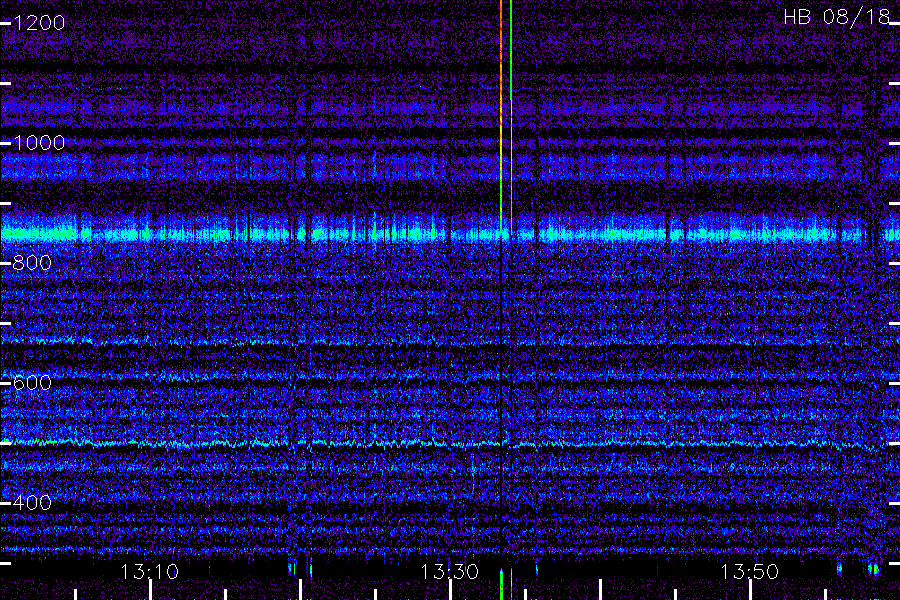Click the 400 frequency axis label
900x600 pixels.
(x=32, y=503)
